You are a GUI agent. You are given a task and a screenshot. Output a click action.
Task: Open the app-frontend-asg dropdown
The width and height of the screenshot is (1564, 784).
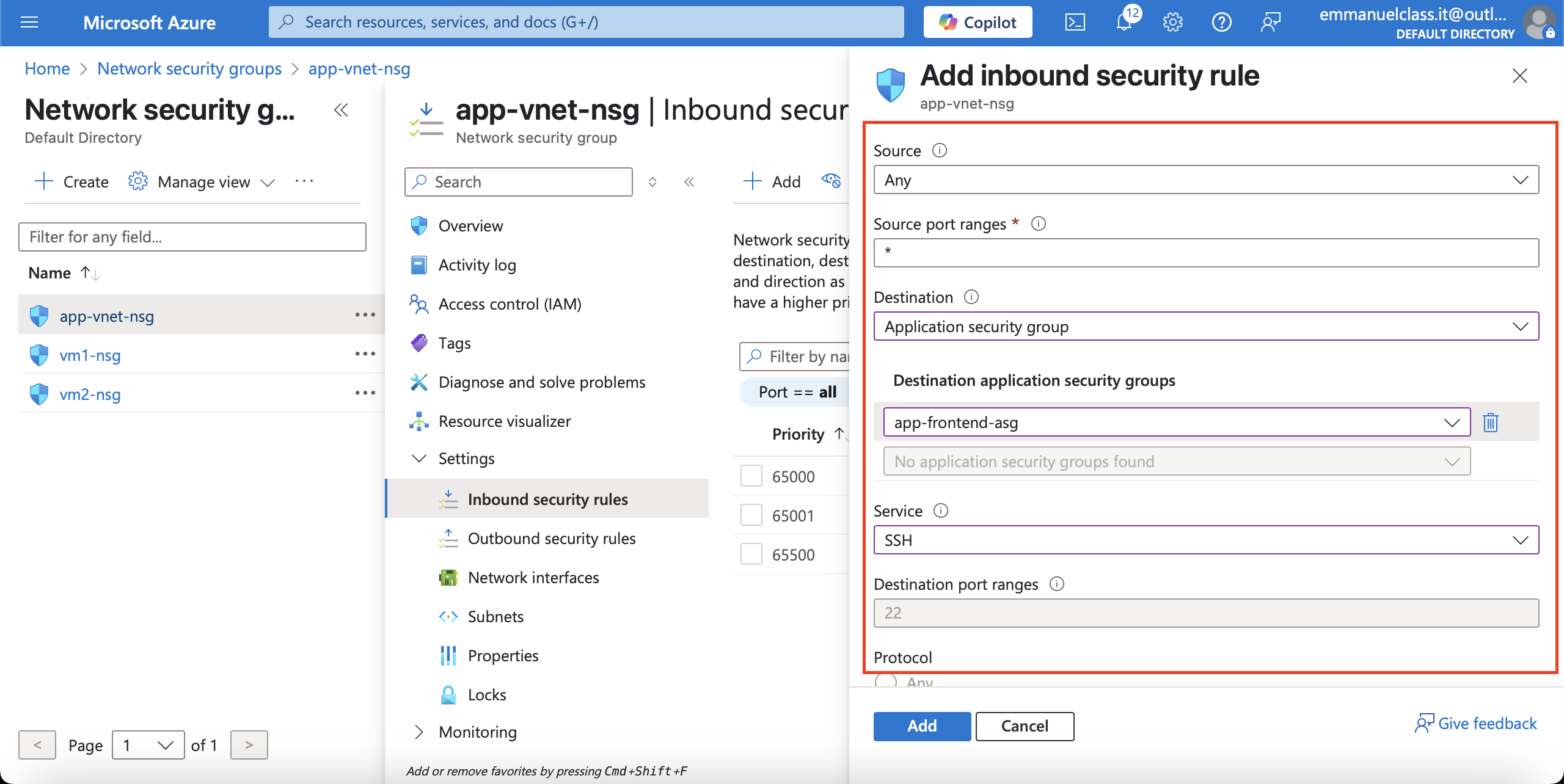click(x=1177, y=422)
